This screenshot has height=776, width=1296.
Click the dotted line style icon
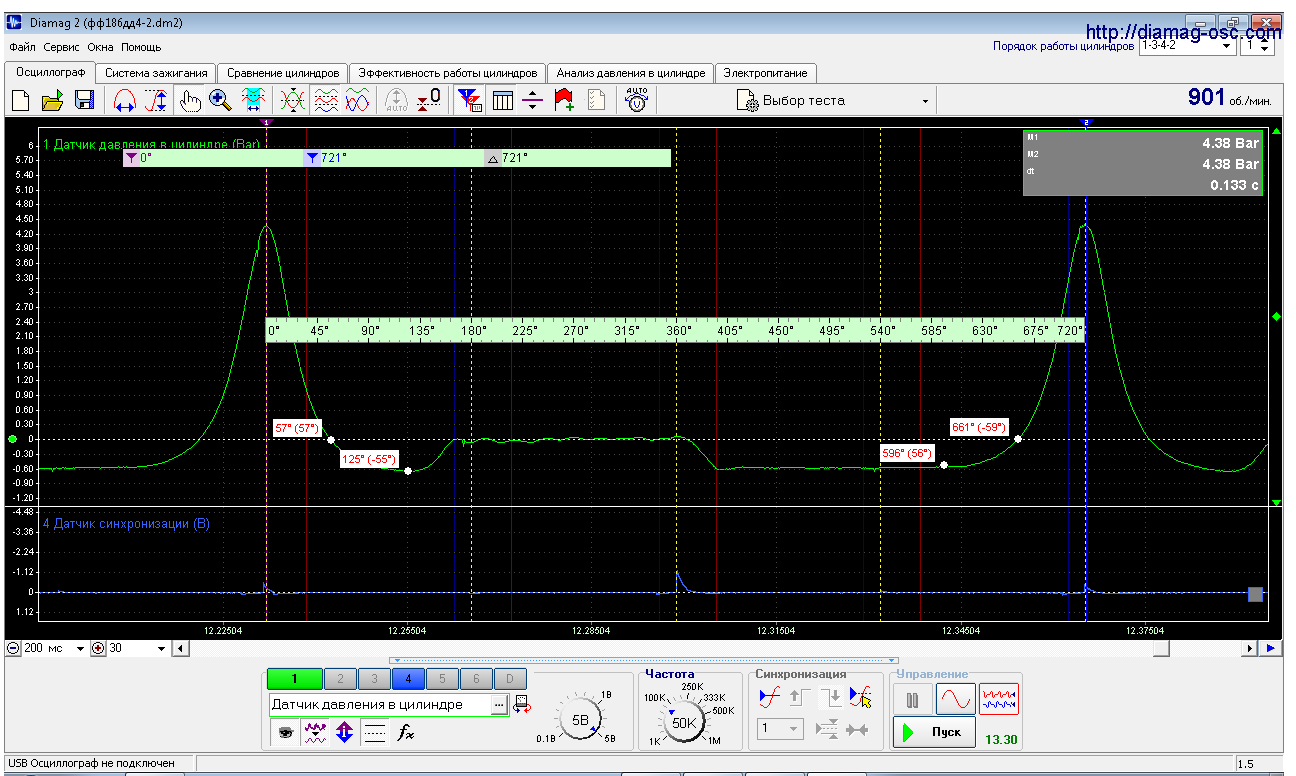click(x=374, y=733)
